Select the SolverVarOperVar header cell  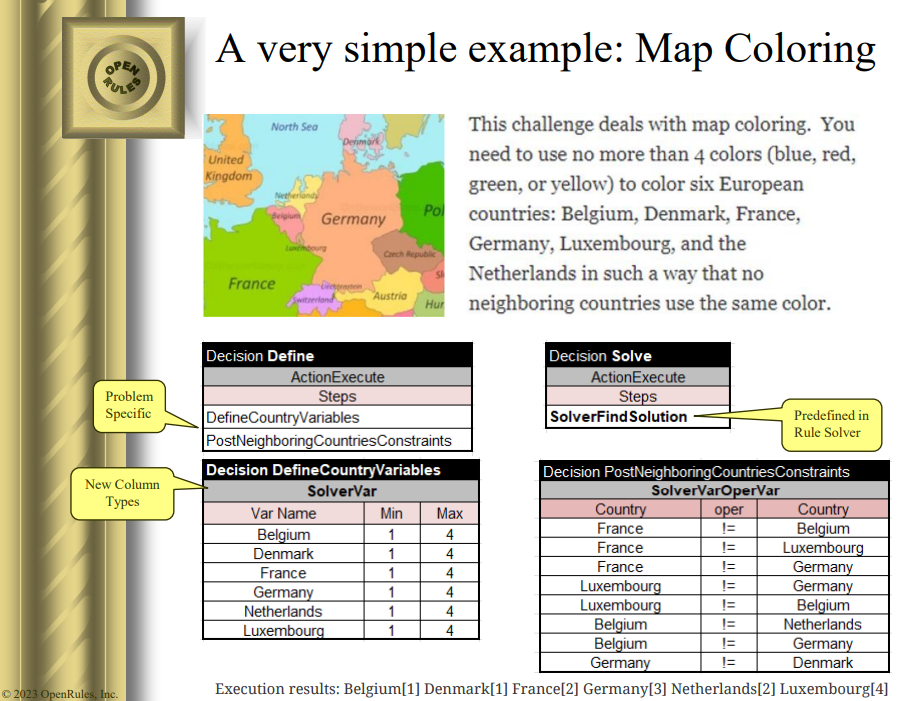click(714, 491)
